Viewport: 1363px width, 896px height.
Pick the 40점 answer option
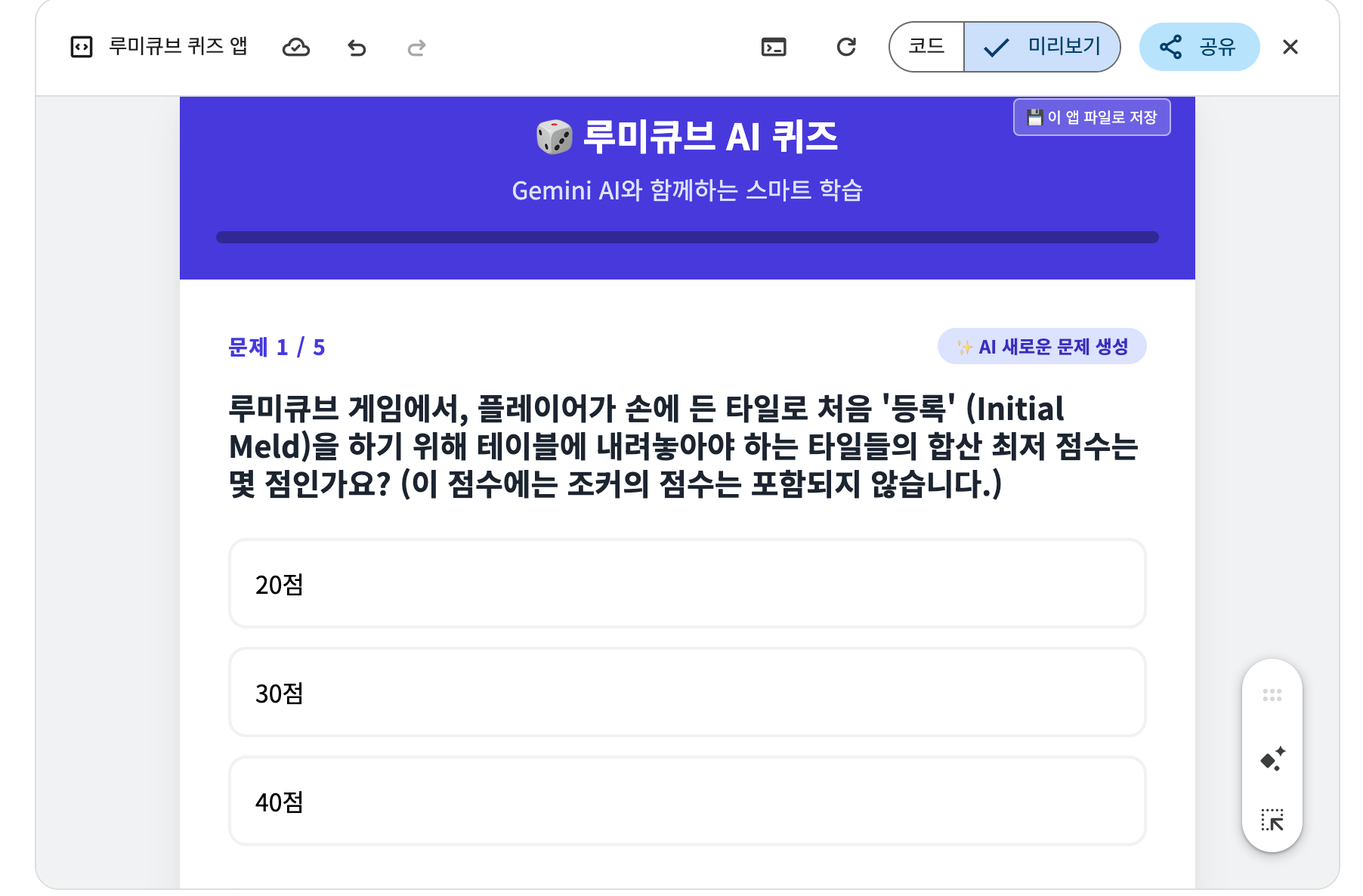click(687, 801)
